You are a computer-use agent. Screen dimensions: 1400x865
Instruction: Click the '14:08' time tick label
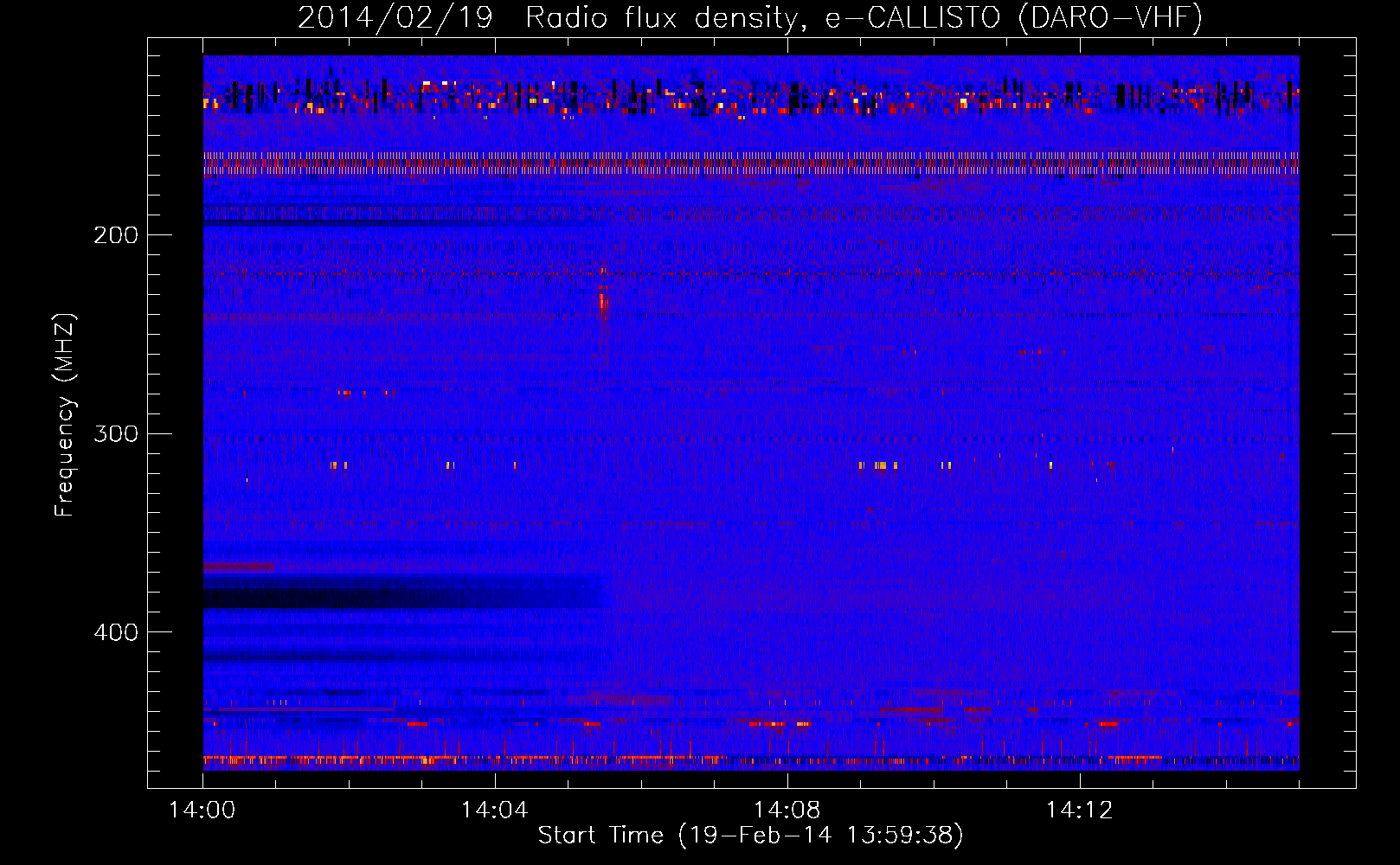(787, 811)
